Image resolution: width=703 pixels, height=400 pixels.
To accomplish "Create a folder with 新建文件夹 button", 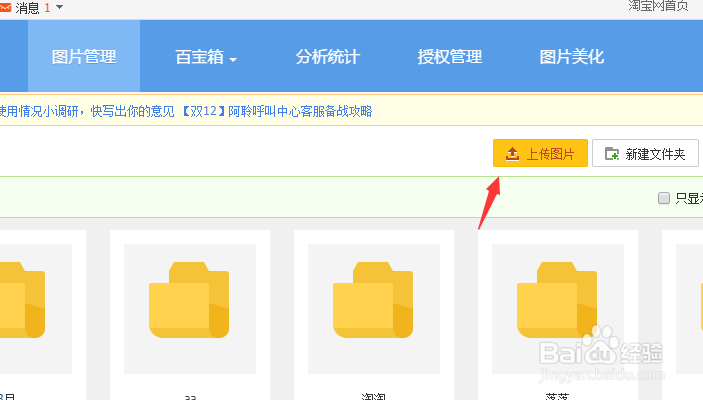I will click(645, 153).
